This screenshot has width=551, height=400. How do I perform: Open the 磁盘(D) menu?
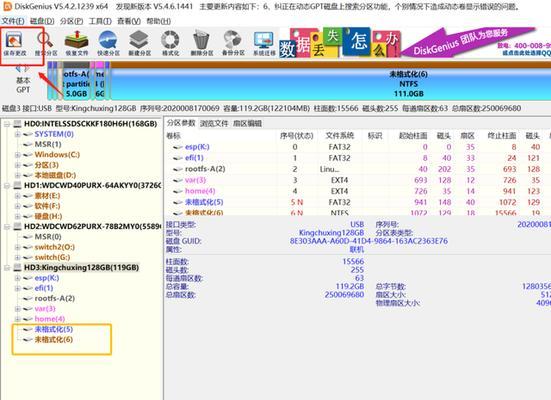[42, 21]
